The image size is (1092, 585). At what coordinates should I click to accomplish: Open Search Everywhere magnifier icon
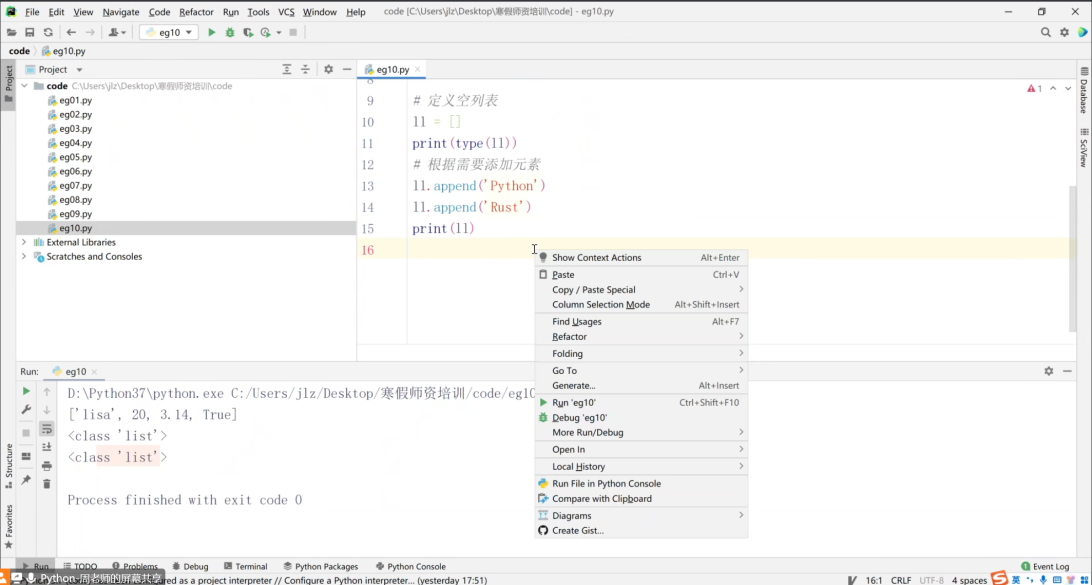point(1046,32)
